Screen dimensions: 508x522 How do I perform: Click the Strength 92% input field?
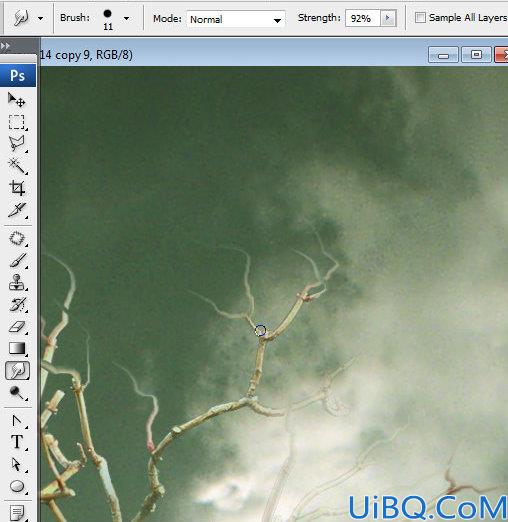point(362,18)
